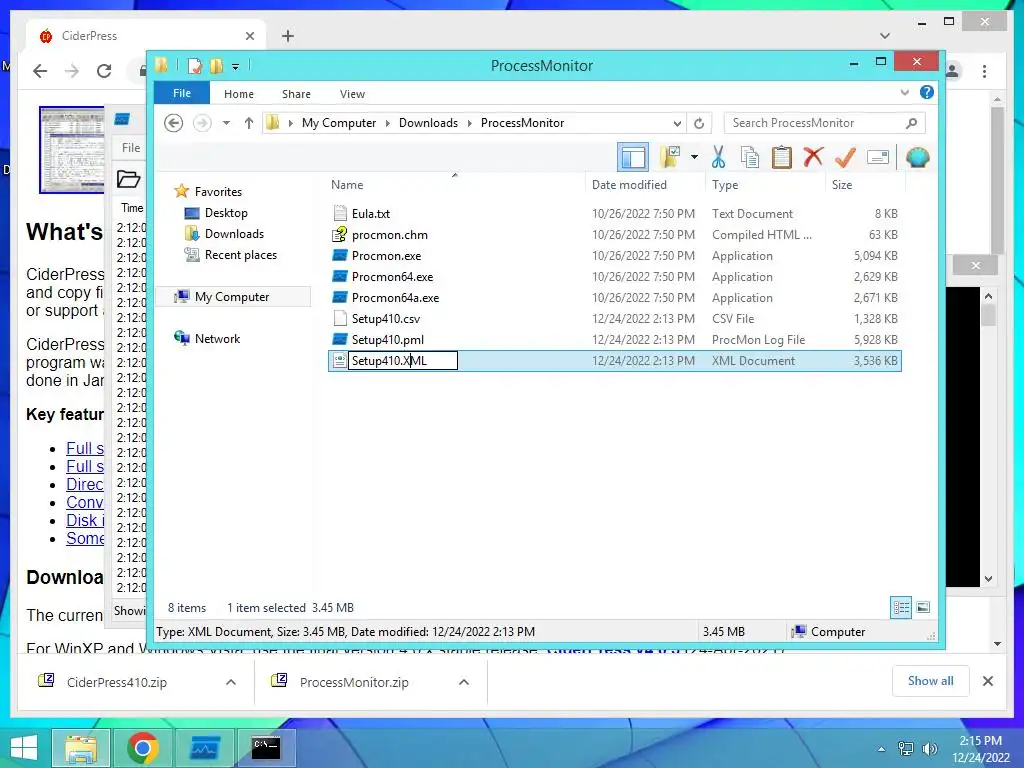
Task: Select My Computer in navigation pane
Action: pos(232,296)
